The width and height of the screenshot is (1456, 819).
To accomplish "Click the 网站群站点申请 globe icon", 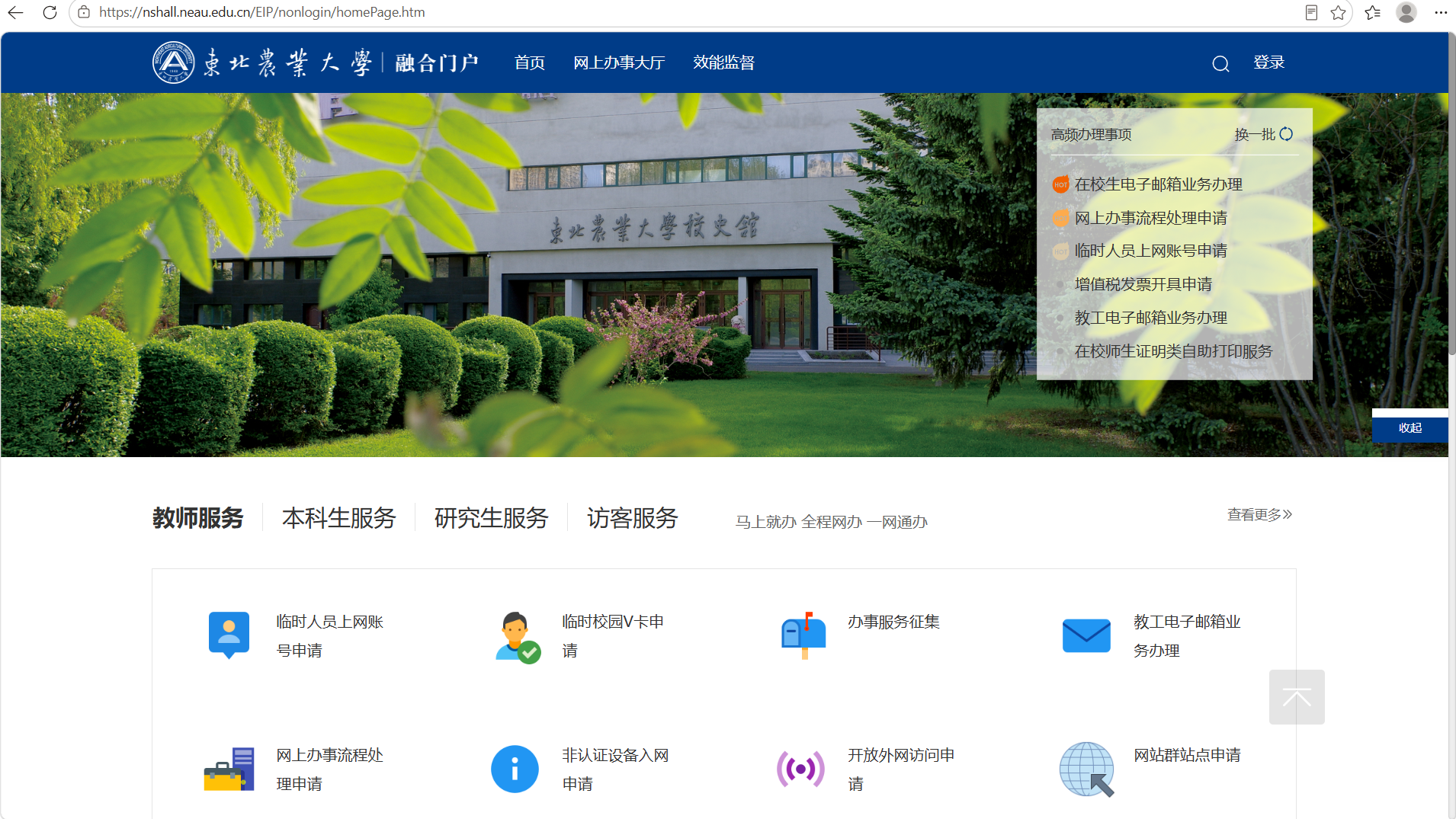I will [1087, 769].
